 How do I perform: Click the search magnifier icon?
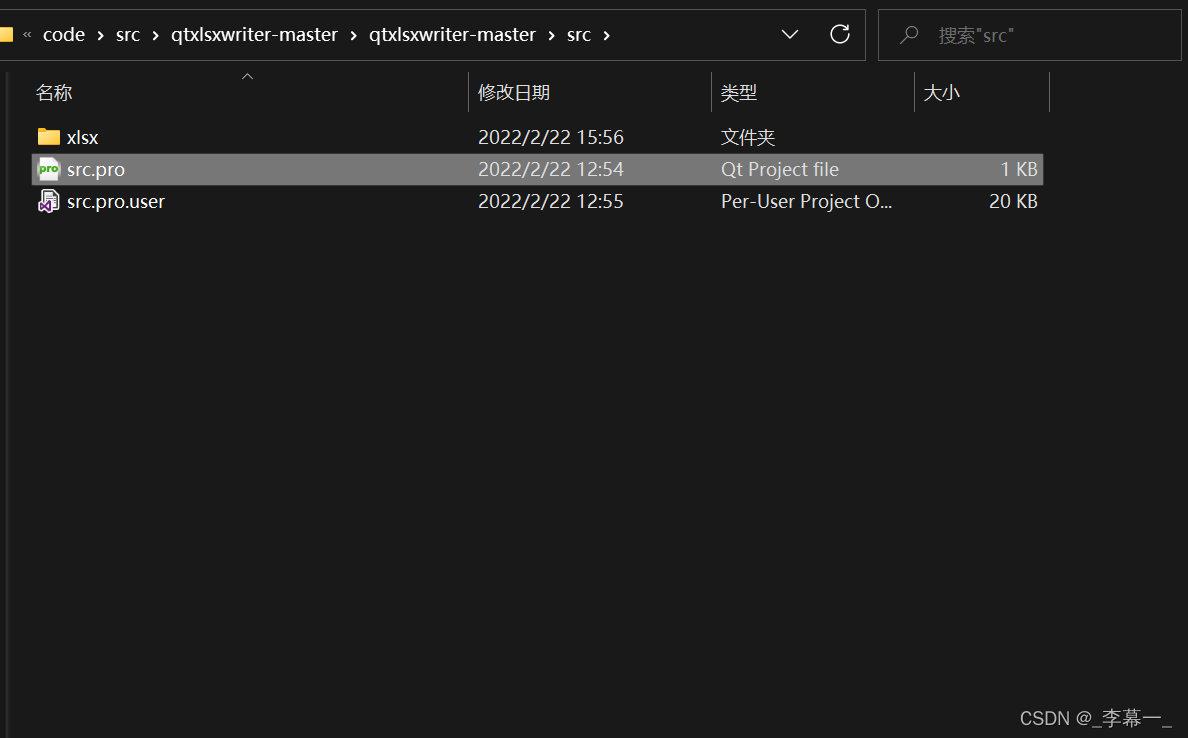908,35
